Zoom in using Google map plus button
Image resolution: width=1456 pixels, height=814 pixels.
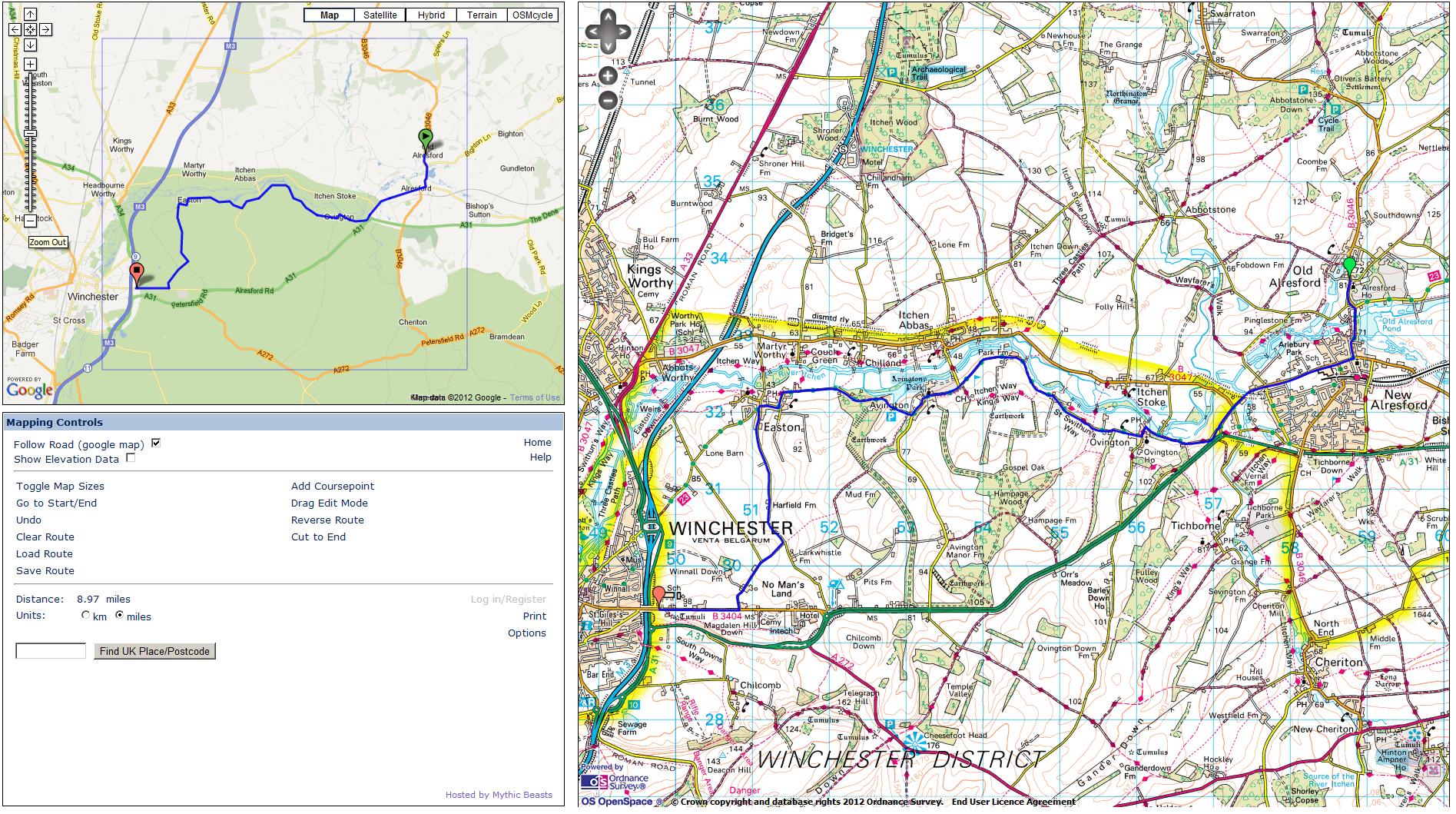click(30, 64)
